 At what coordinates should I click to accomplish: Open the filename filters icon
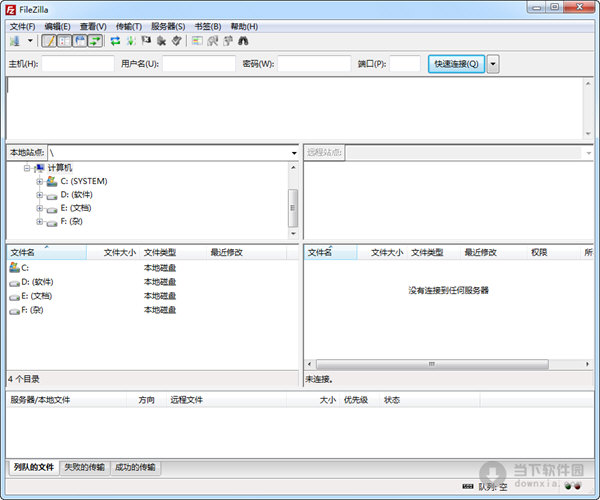point(197,41)
